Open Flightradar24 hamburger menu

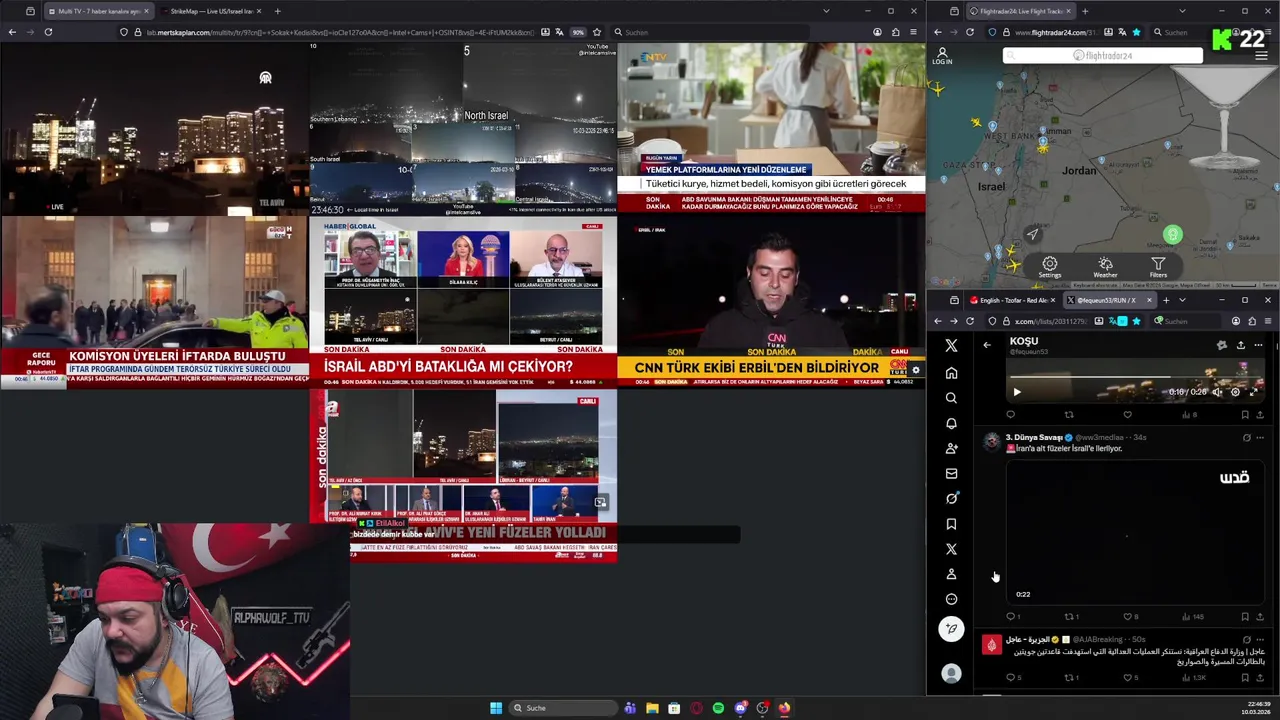1260,56
